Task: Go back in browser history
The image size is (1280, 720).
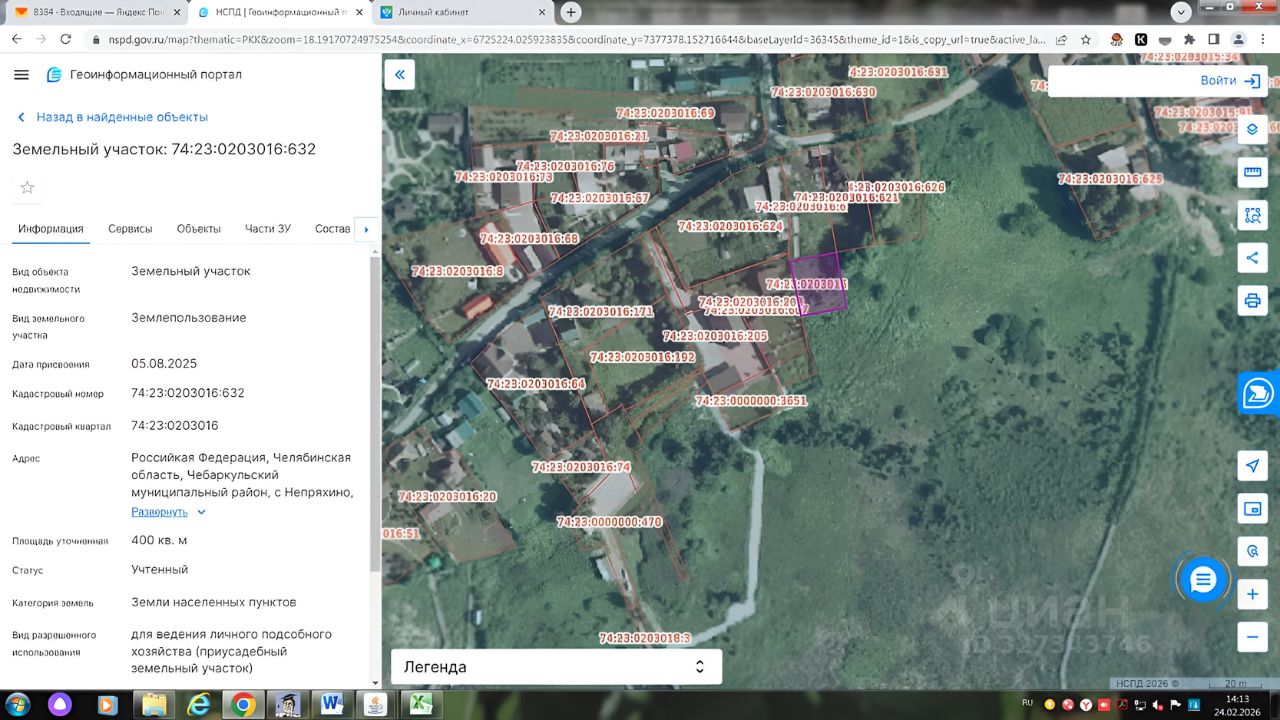Action: pos(16,39)
